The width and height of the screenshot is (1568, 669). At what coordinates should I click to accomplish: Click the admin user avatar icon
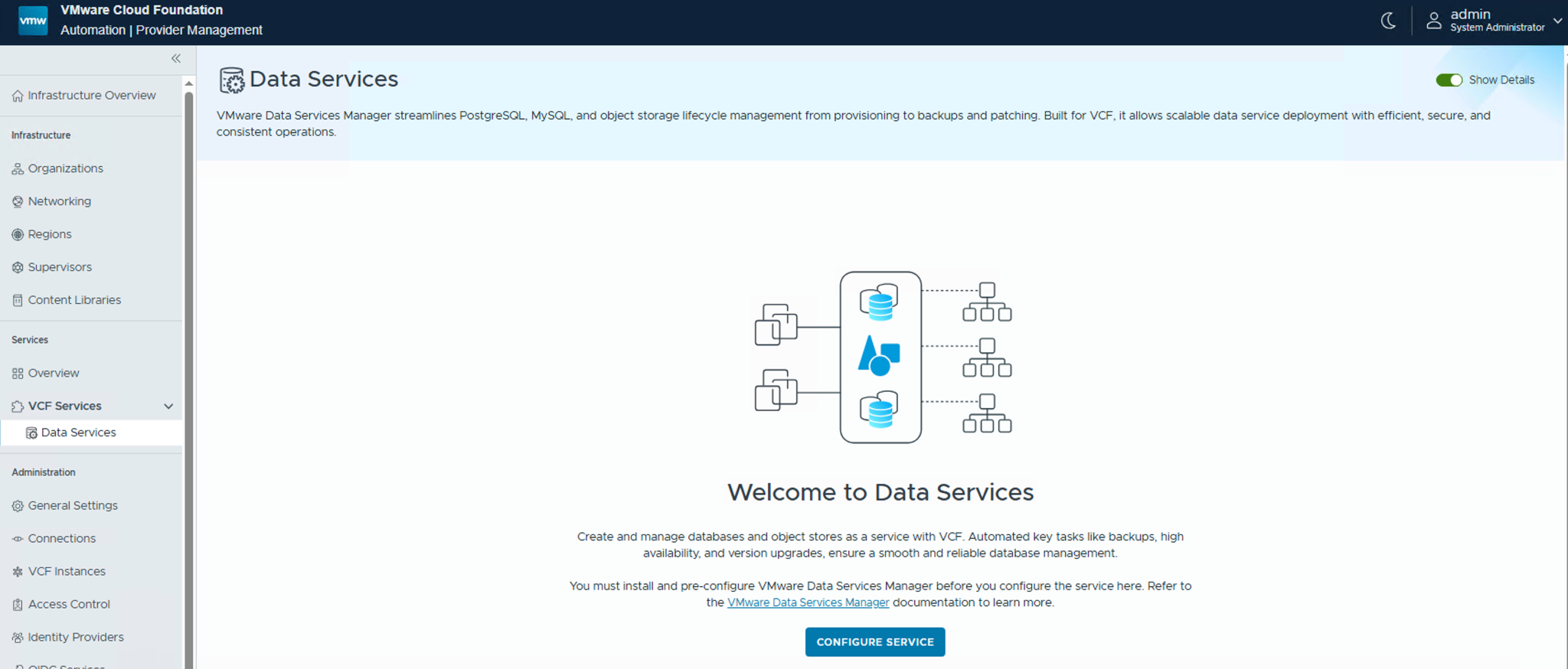(x=1433, y=21)
